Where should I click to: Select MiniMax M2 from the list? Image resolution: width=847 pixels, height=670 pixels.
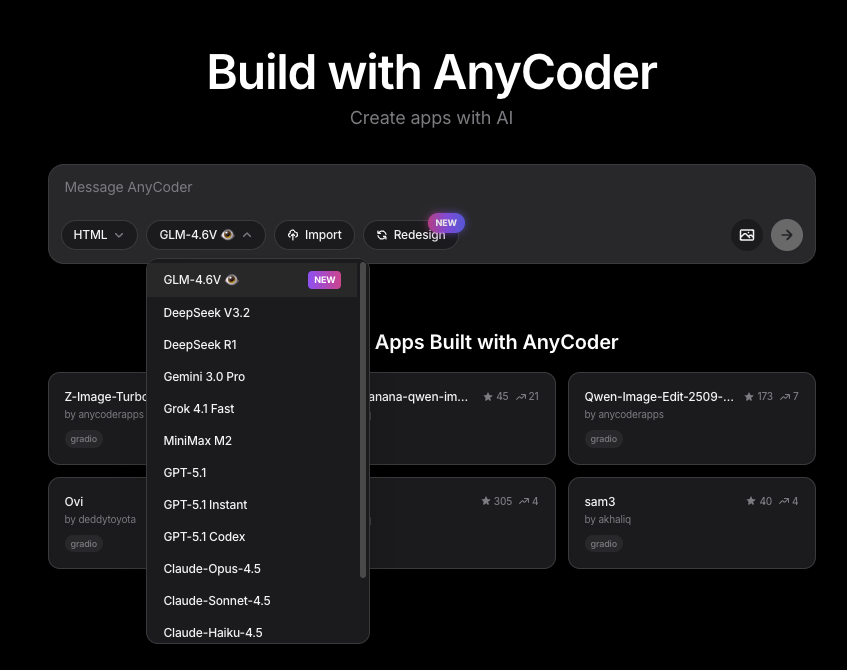(198, 440)
